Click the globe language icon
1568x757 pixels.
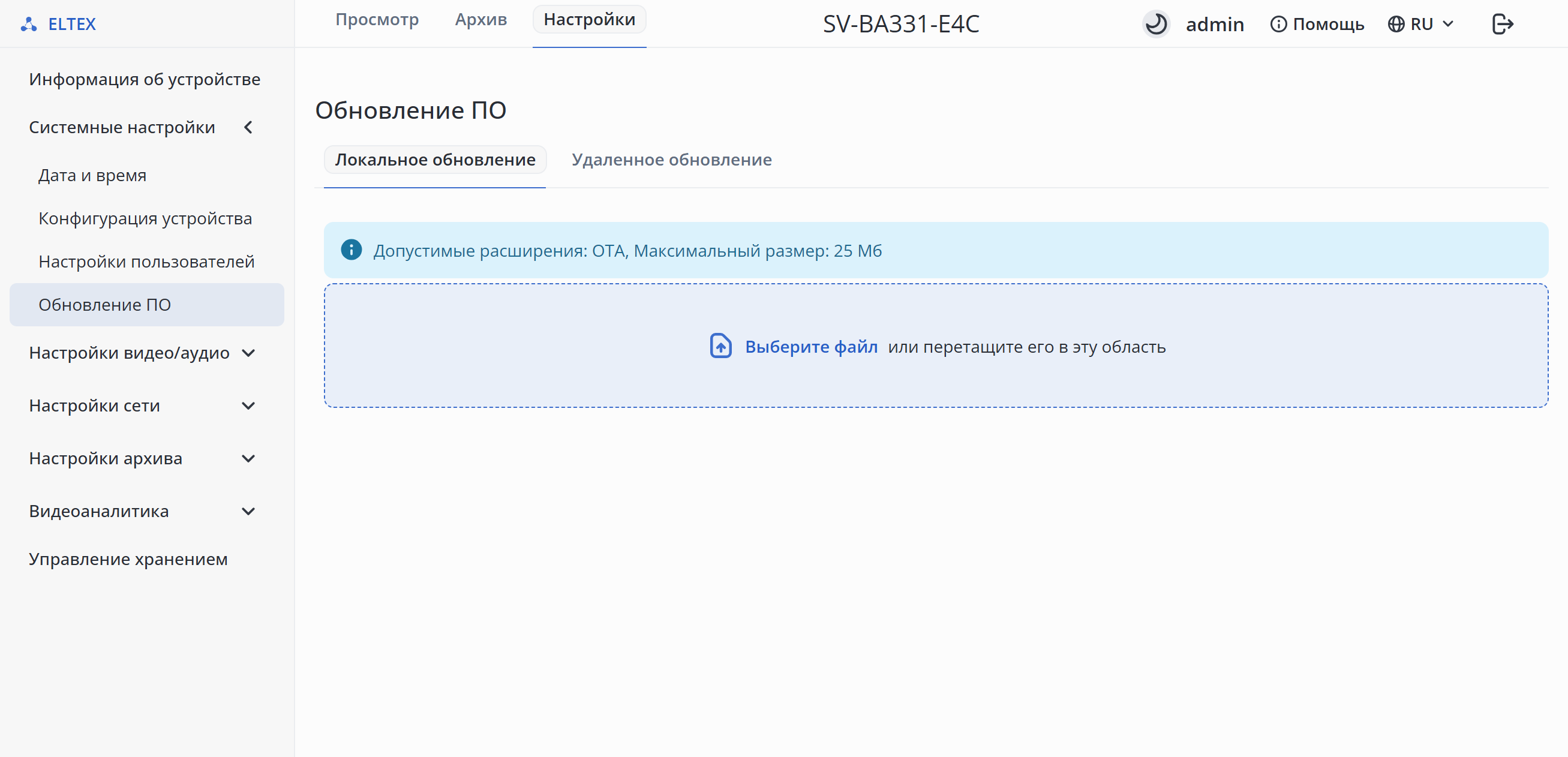pos(1396,25)
